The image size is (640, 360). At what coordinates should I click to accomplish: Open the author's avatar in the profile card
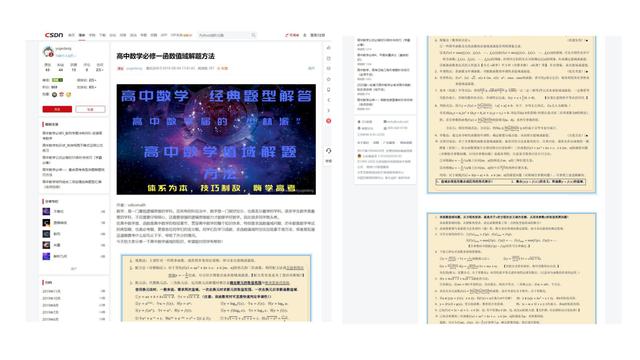pyautogui.click(x=48, y=51)
